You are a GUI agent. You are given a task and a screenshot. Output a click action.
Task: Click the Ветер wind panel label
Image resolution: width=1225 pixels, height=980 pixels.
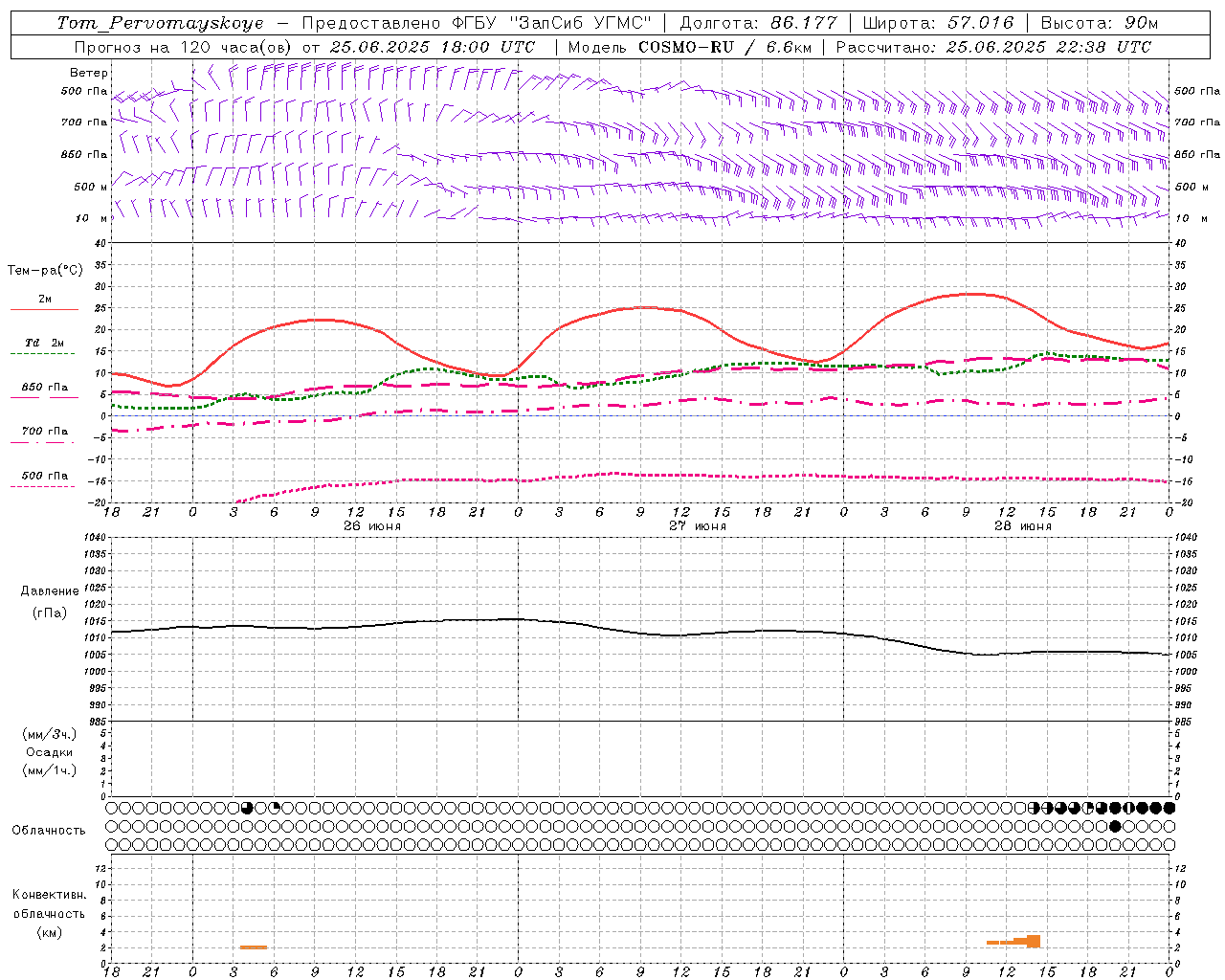(x=89, y=73)
